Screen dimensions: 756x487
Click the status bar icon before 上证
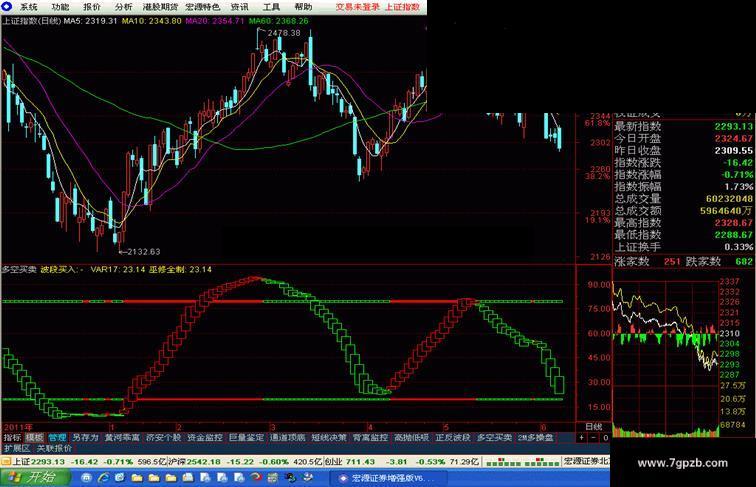[6, 462]
